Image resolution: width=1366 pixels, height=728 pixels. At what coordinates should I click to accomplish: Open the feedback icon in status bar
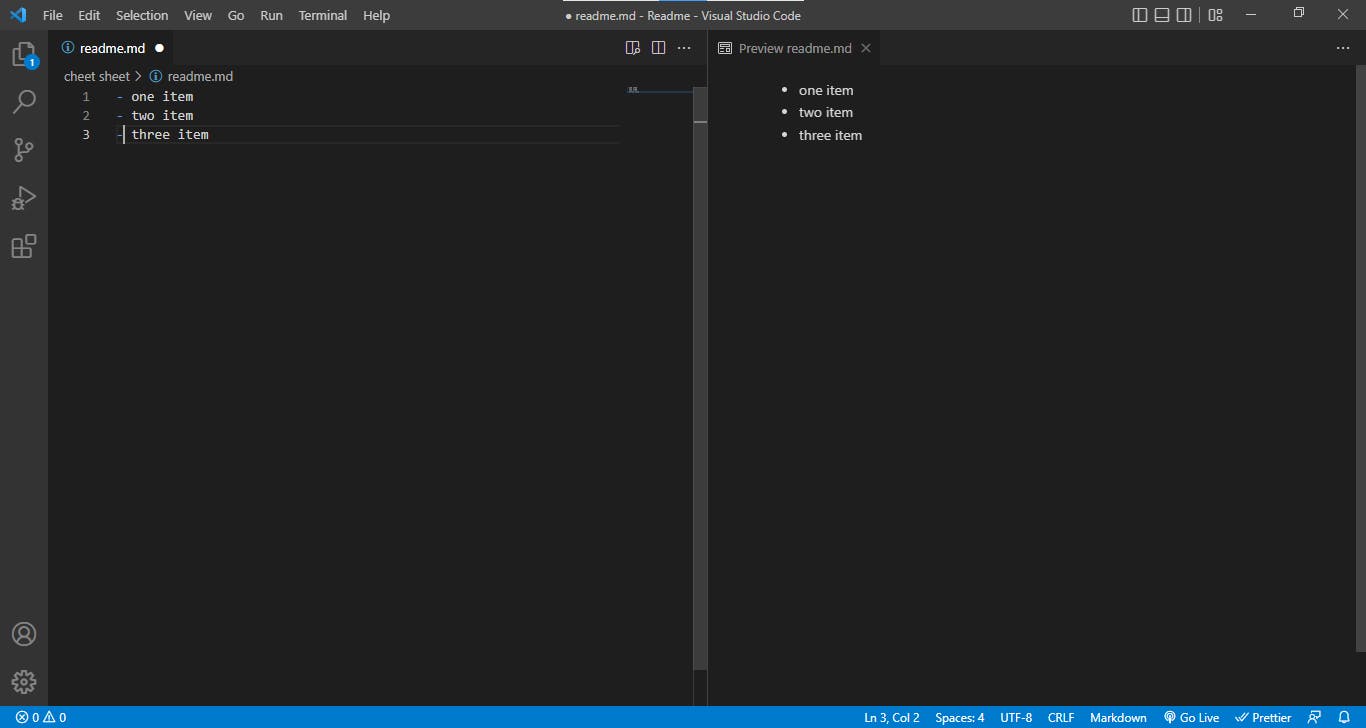[1315, 717]
